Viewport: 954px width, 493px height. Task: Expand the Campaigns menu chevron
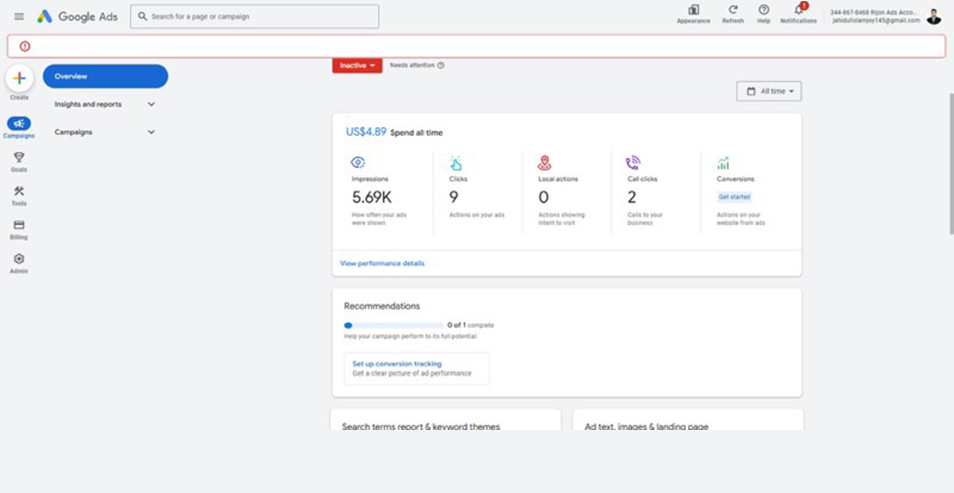pos(151,132)
